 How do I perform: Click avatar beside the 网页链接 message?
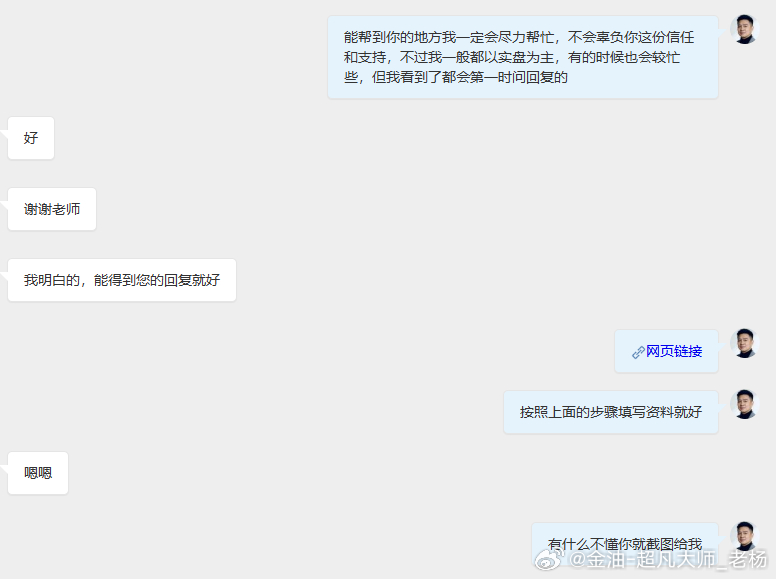[x=745, y=343]
